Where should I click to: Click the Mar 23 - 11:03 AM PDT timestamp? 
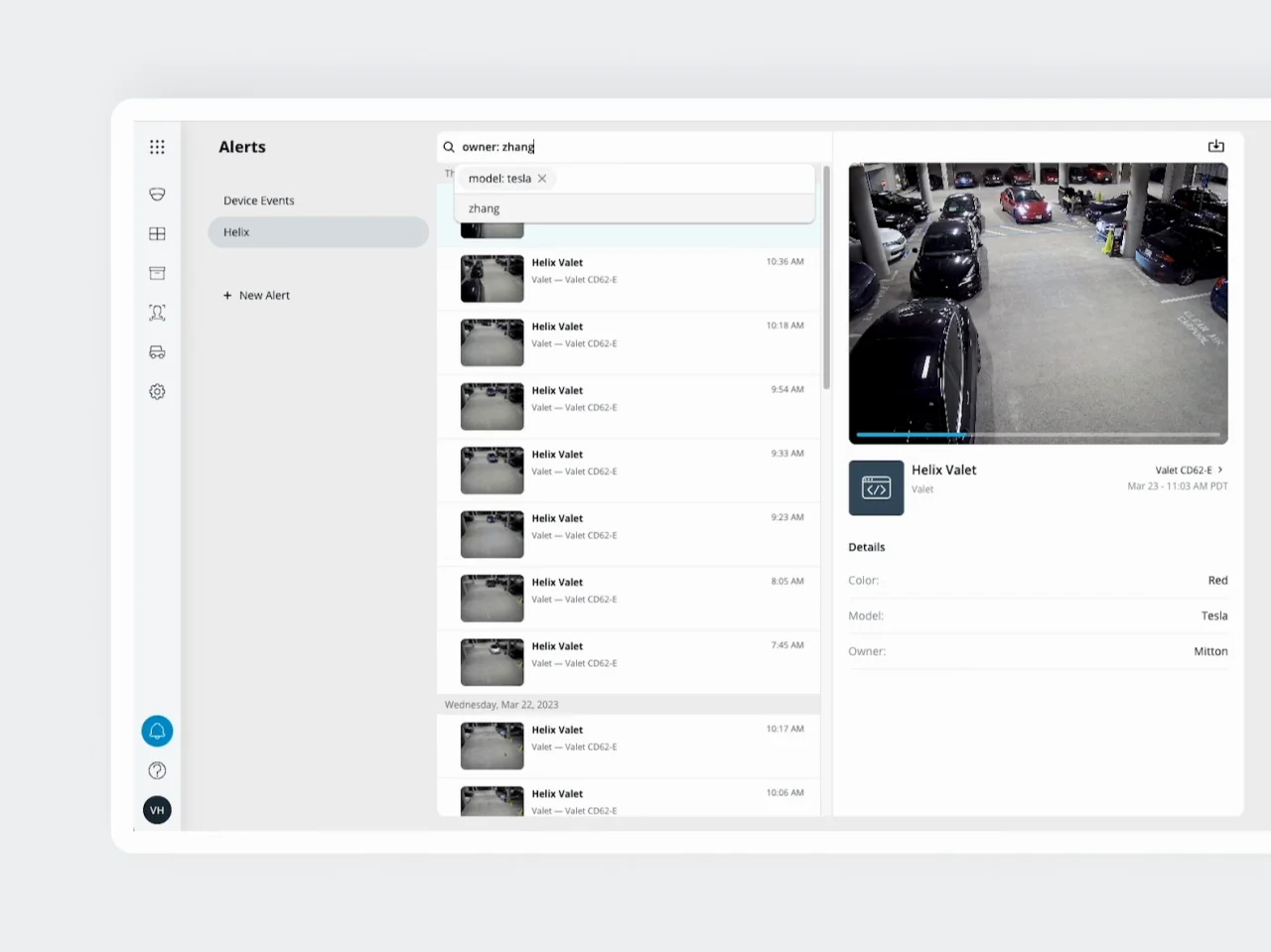1178,486
